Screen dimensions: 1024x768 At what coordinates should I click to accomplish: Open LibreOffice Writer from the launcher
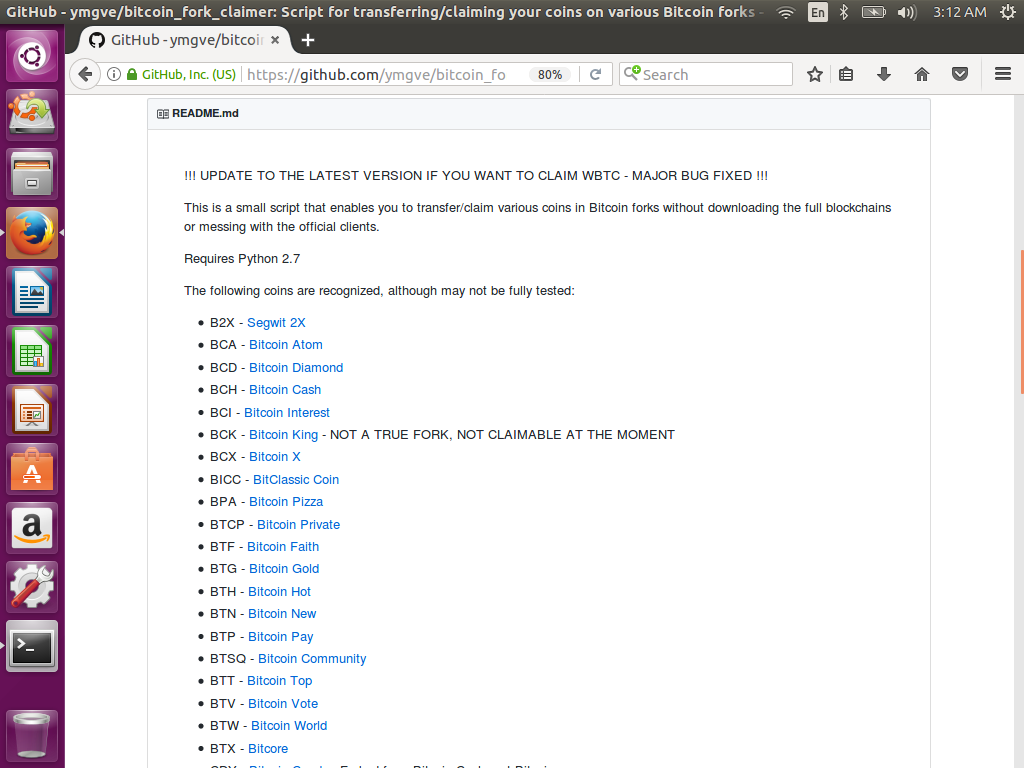(x=31, y=291)
